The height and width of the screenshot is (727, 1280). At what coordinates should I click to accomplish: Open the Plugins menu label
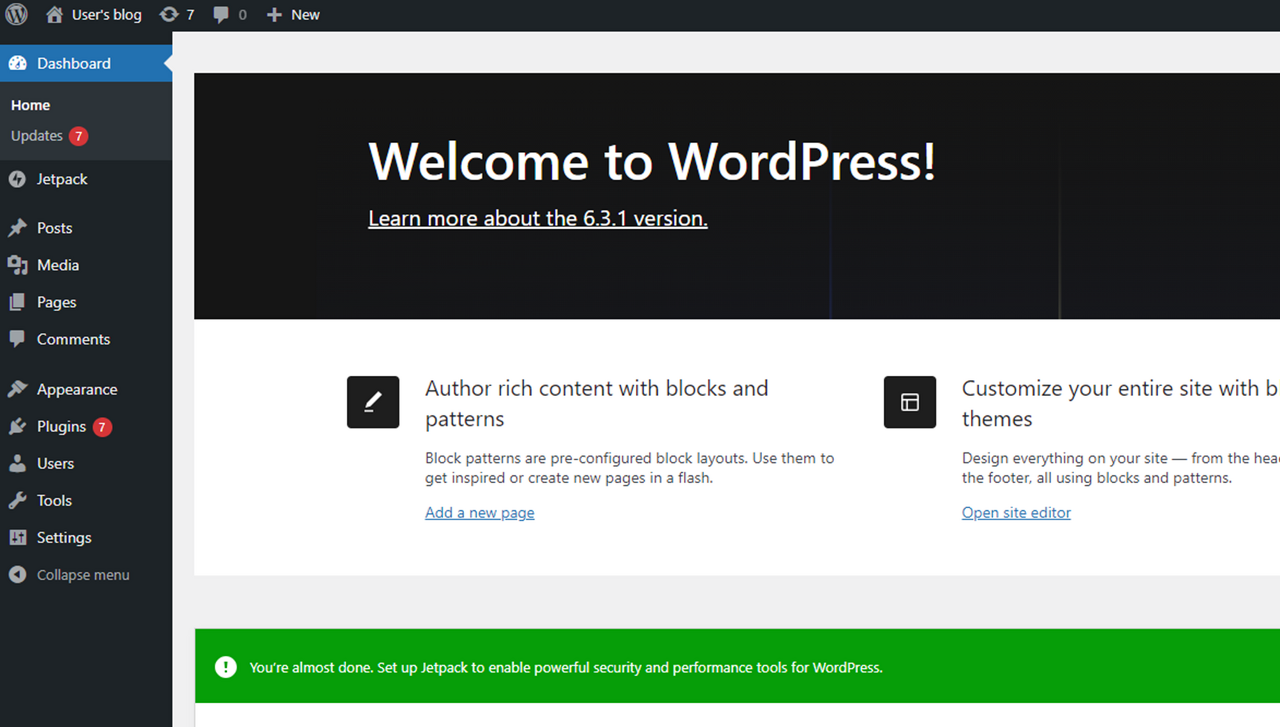(61, 426)
